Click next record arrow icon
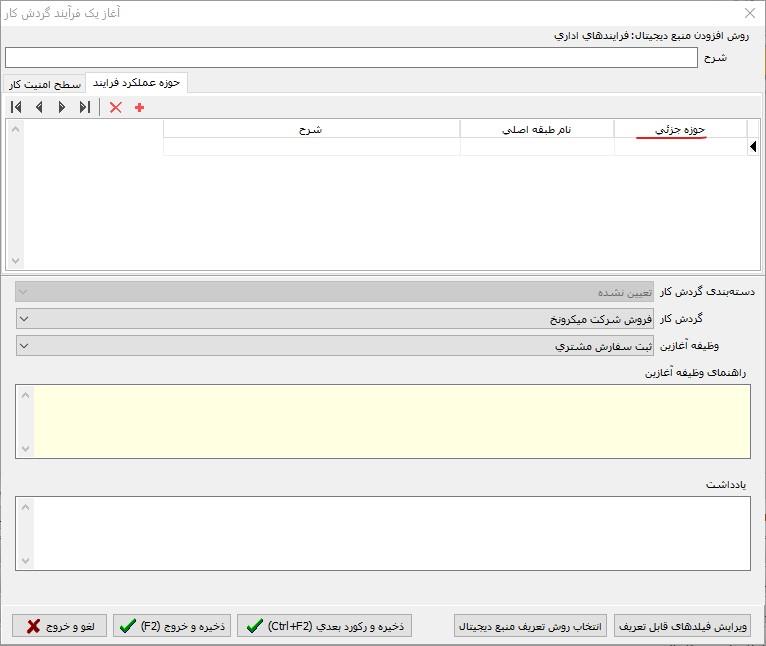This screenshot has width=766, height=646. point(62,107)
